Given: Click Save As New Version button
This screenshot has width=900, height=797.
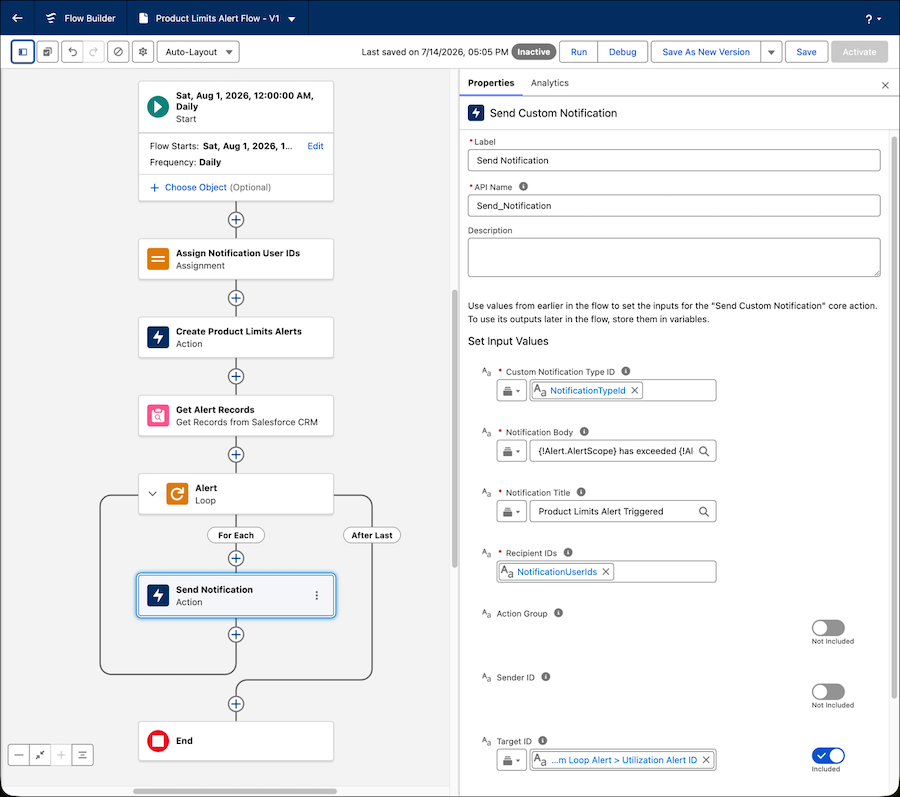Looking at the screenshot, I should tap(706, 52).
